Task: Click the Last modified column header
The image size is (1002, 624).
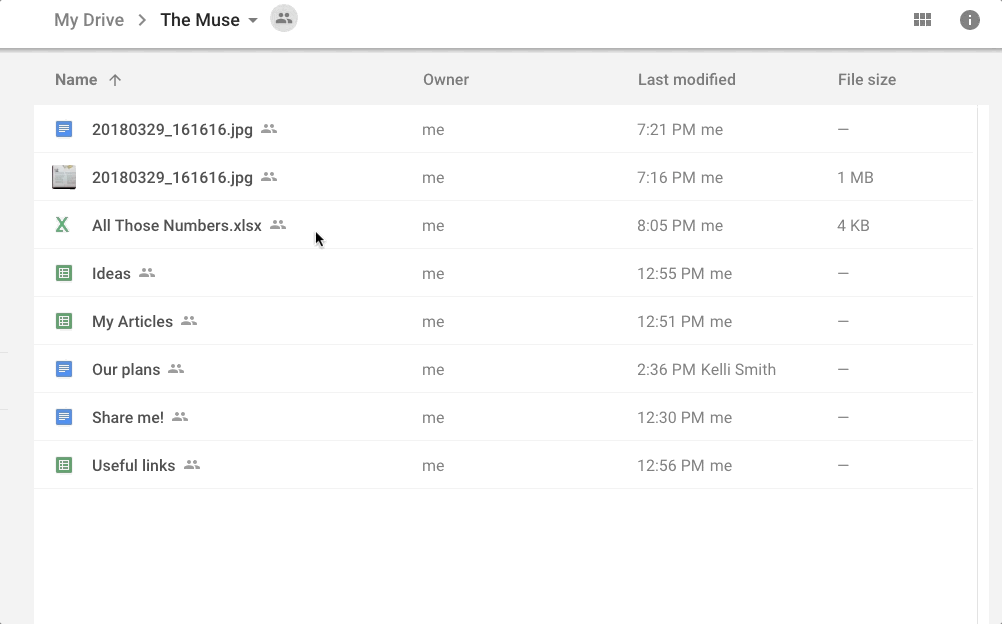Action: click(x=686, y=79)
